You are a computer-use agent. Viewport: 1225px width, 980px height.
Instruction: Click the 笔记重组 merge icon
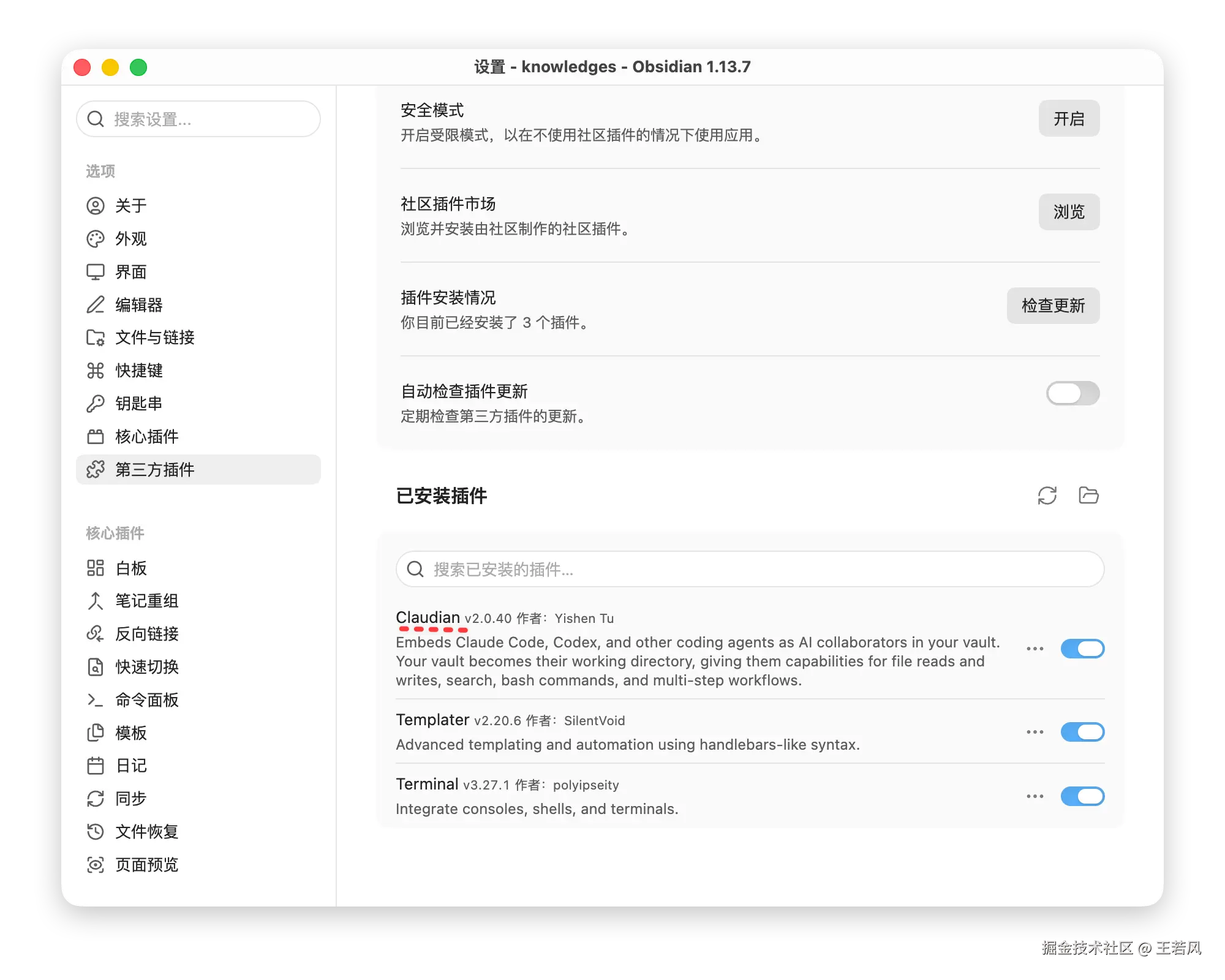coord(96,601)
